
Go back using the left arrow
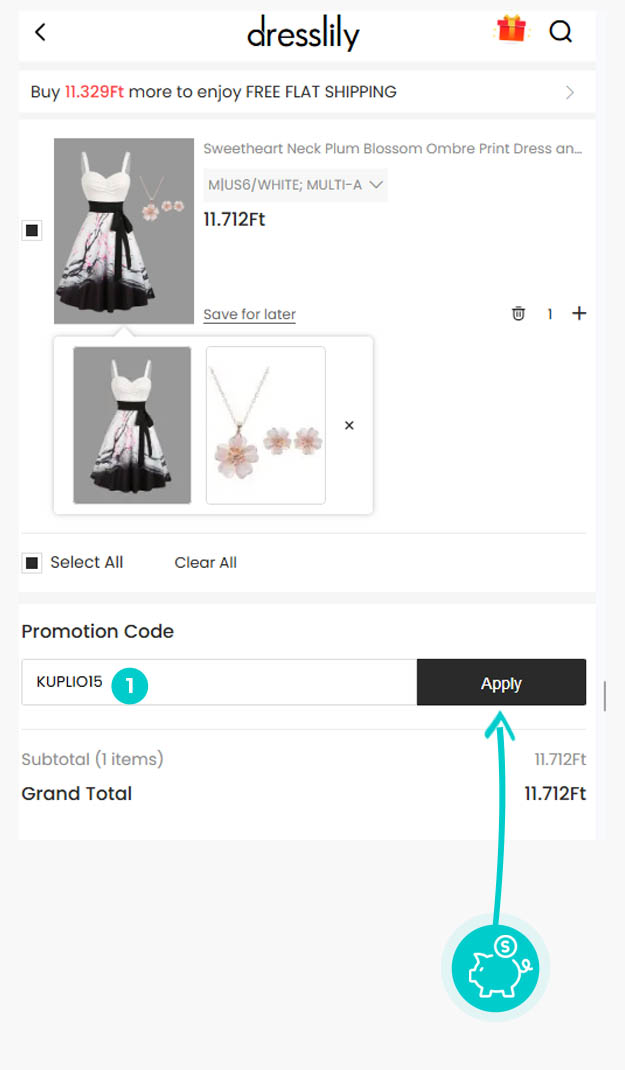click(40, 31)
